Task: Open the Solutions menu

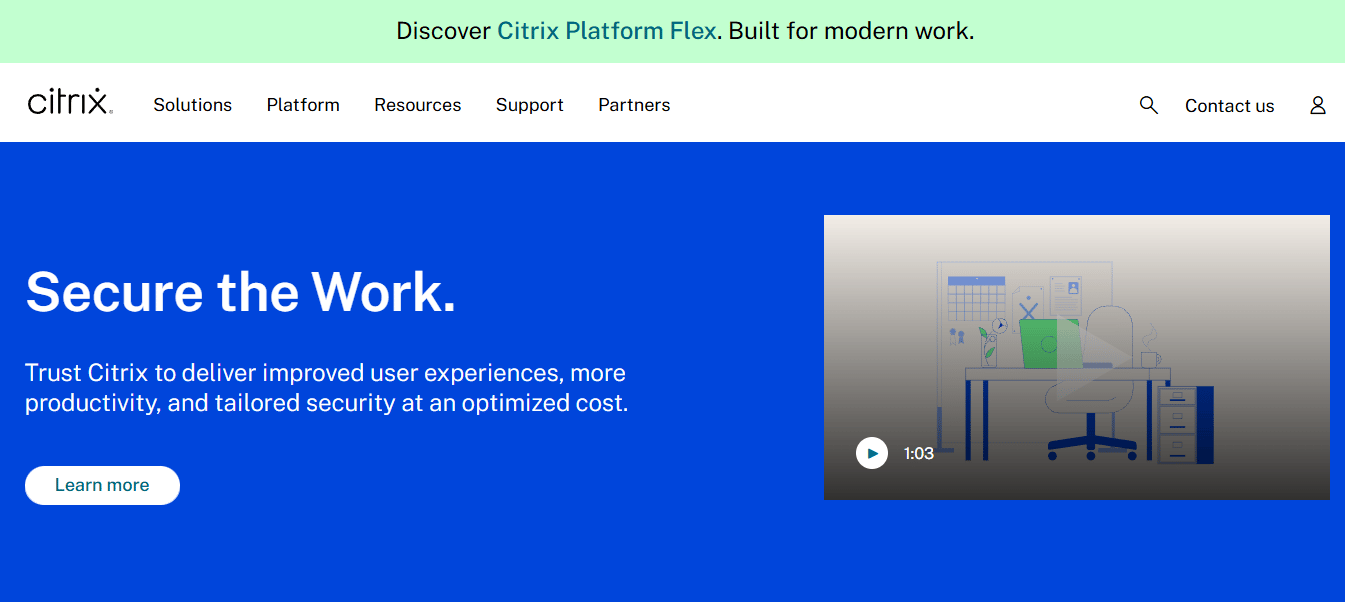Action: pos(192,105)
